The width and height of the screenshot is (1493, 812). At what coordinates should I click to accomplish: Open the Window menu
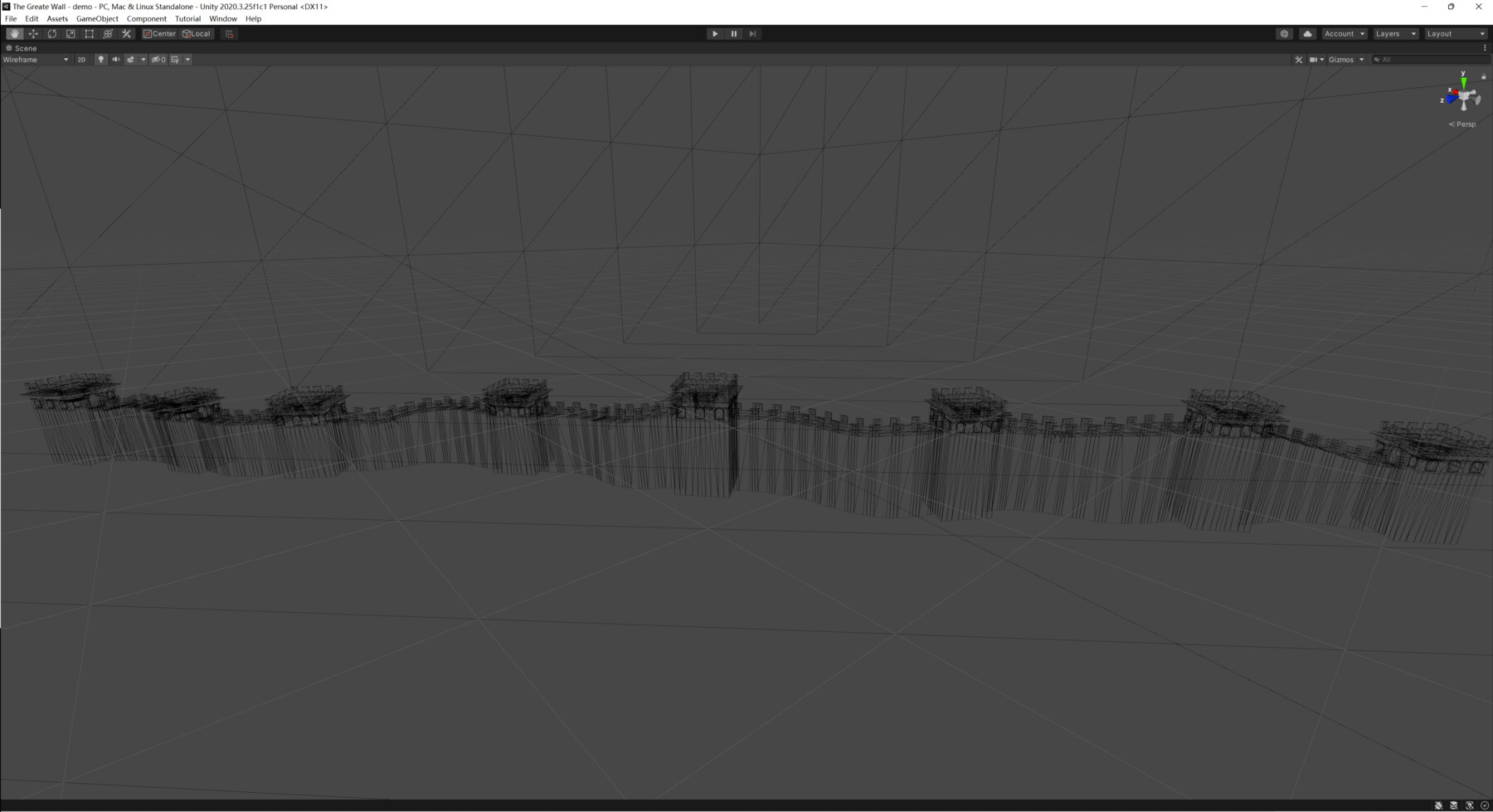223,18
